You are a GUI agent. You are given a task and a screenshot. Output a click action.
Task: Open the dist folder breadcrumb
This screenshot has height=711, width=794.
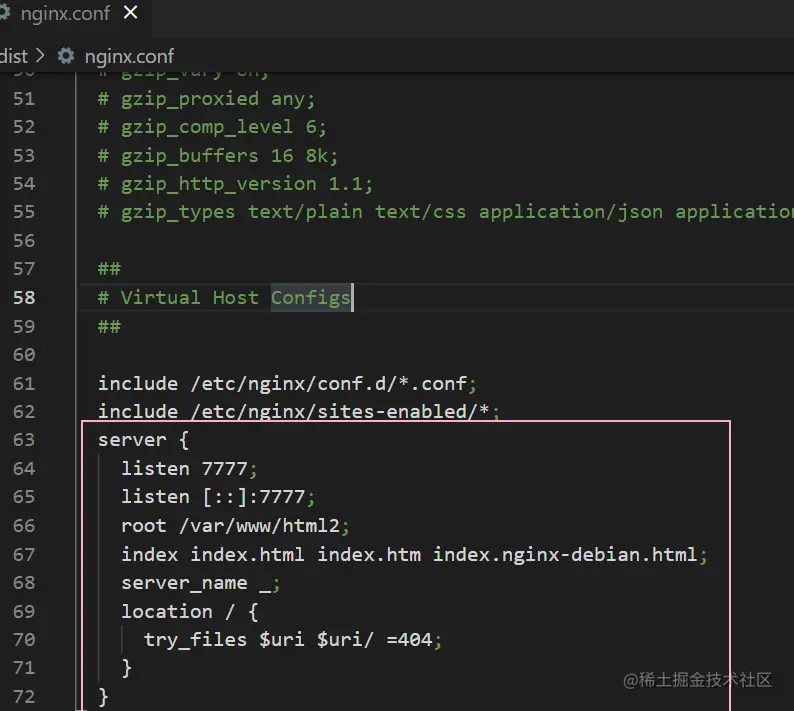(x=14, y=56)
